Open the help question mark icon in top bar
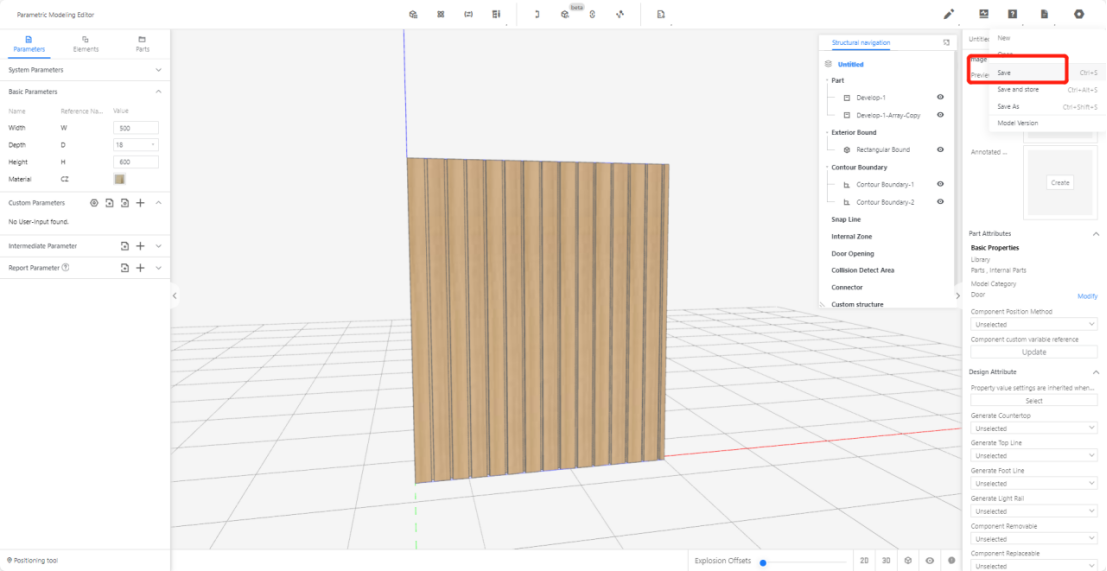 (1013, 14)
